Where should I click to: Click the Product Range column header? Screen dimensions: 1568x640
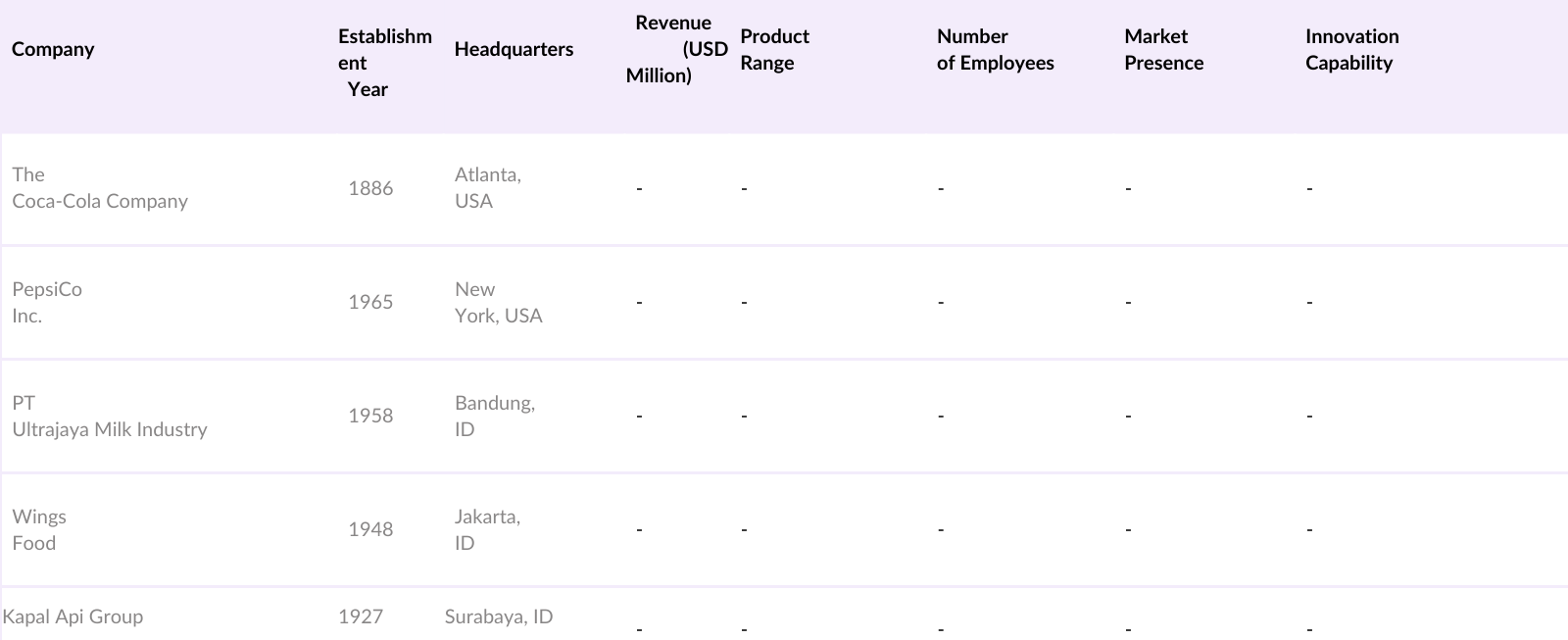coord(774,49)
